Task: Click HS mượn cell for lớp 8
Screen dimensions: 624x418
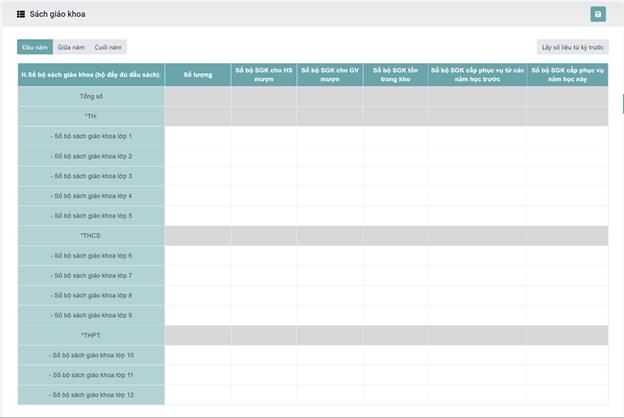Action: pyautogui.click(x=263, y=296)
